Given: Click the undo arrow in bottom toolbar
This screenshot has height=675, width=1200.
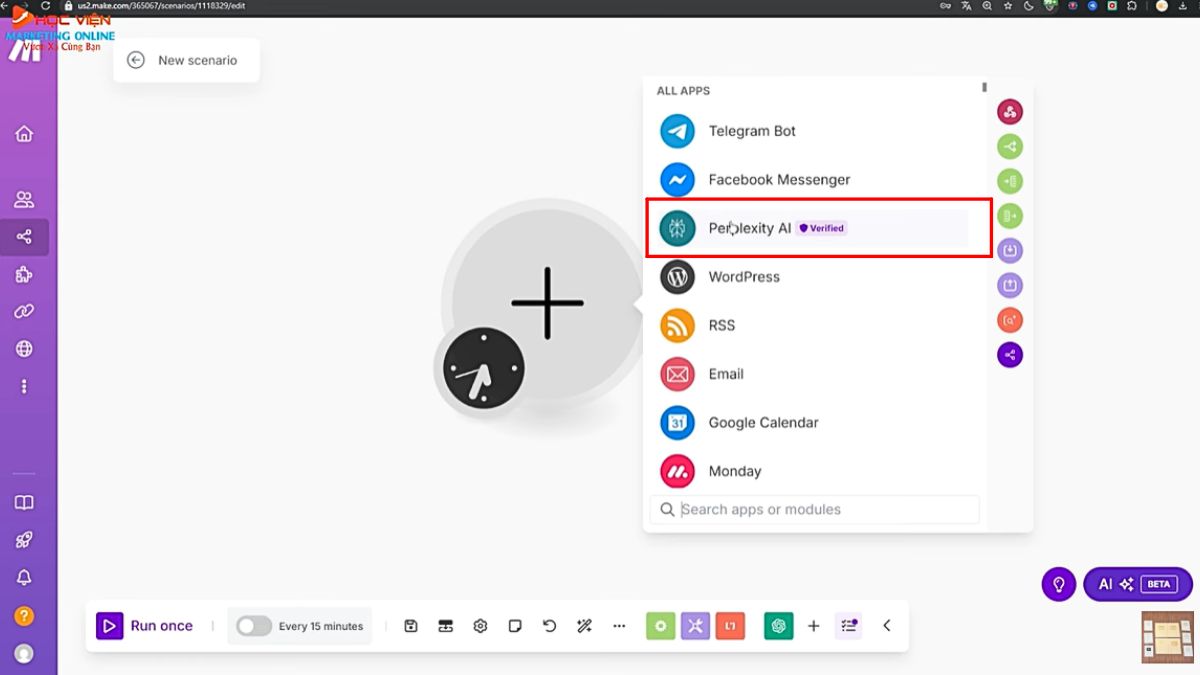Looking at the screenshot, I should tap(549, 626).
